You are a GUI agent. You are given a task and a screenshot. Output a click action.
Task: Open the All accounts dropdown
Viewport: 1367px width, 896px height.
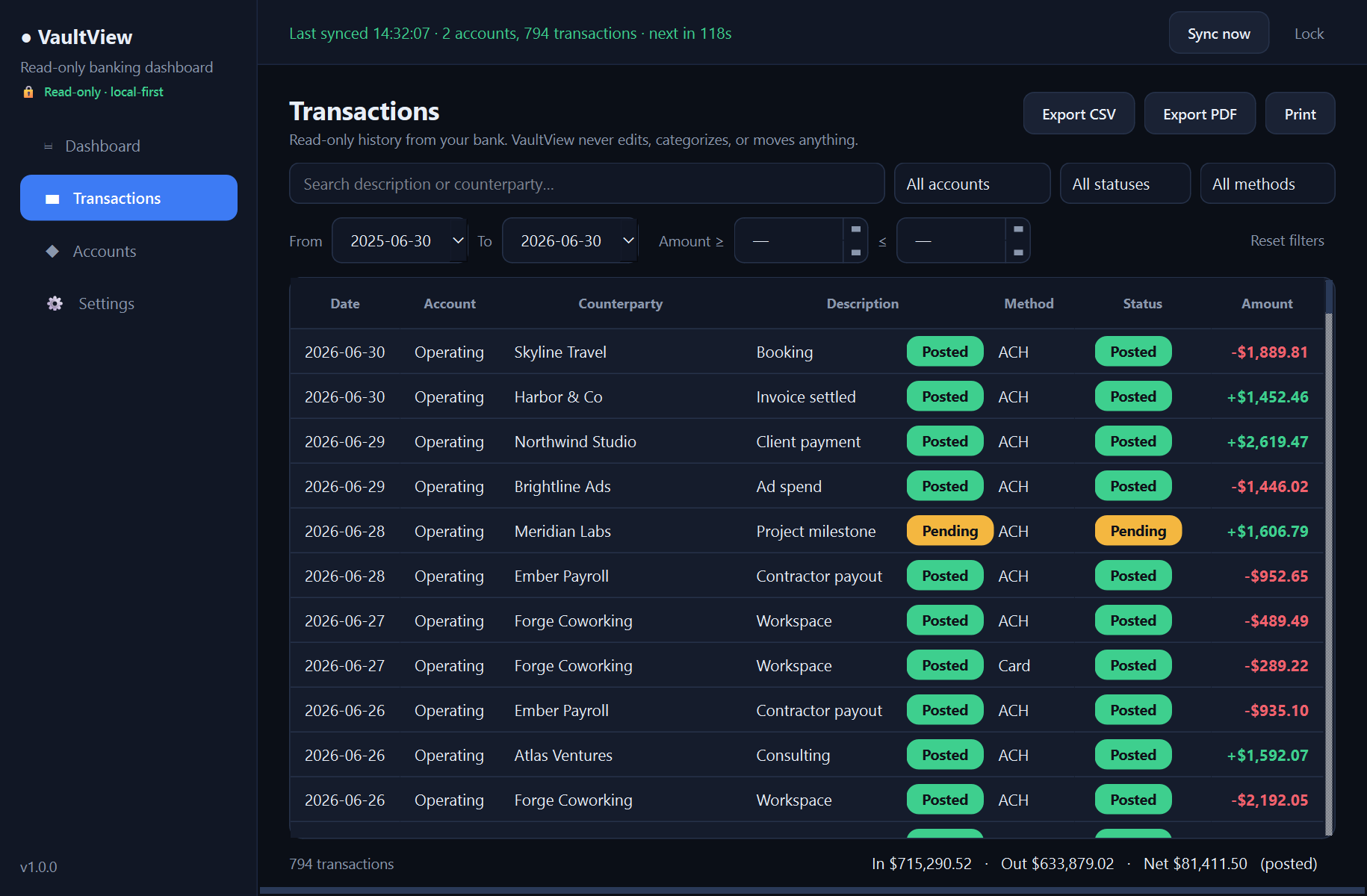pos(972,184)
